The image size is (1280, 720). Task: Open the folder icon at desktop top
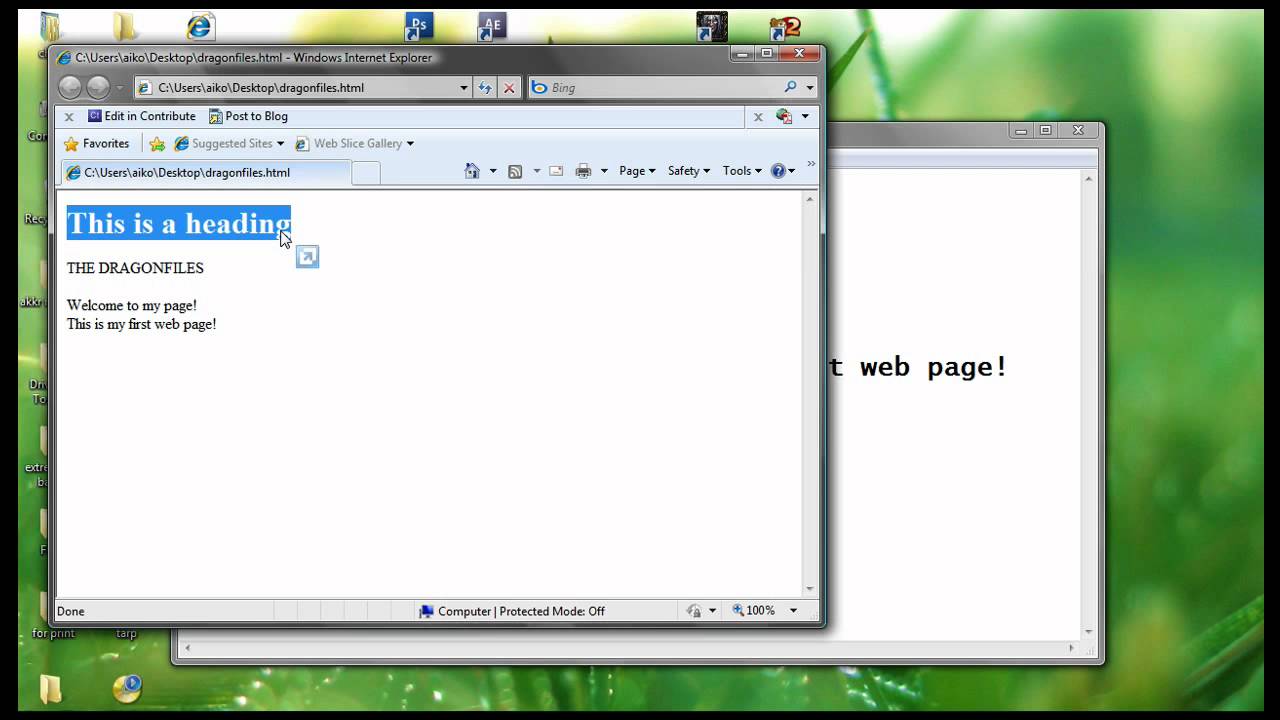pyautogui.click(x=125, y=26)
